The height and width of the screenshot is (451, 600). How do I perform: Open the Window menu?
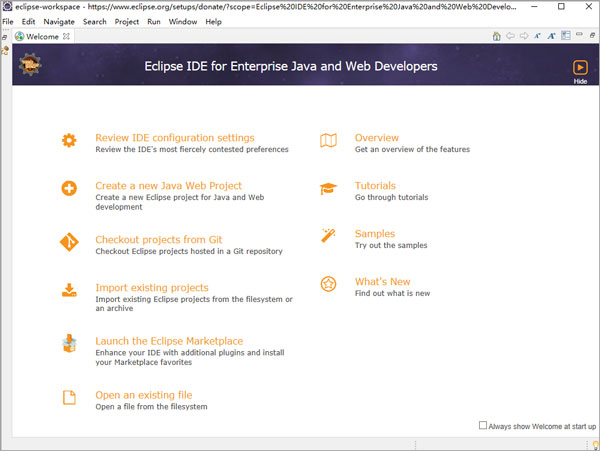(183, 22)
